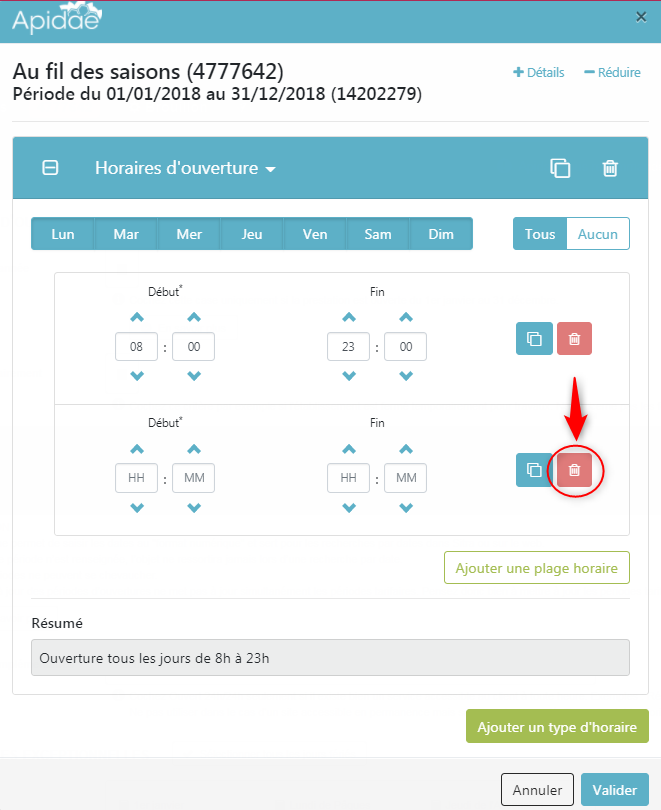The image size is (661, 810).
Task: Delete the 08:00 to 23:00 time slot
Action: [x=574, y=339]
